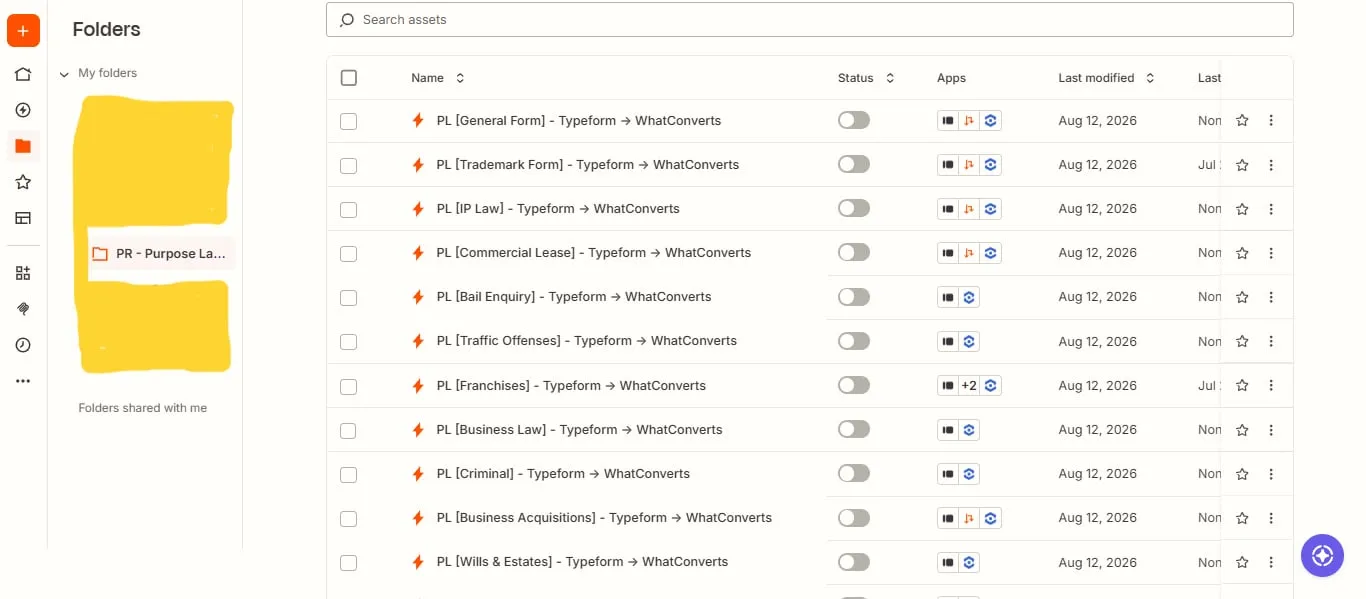Tick the select-all checkbox in the header
Screen dimensions: 1366x599
click(x=348, y=78)
